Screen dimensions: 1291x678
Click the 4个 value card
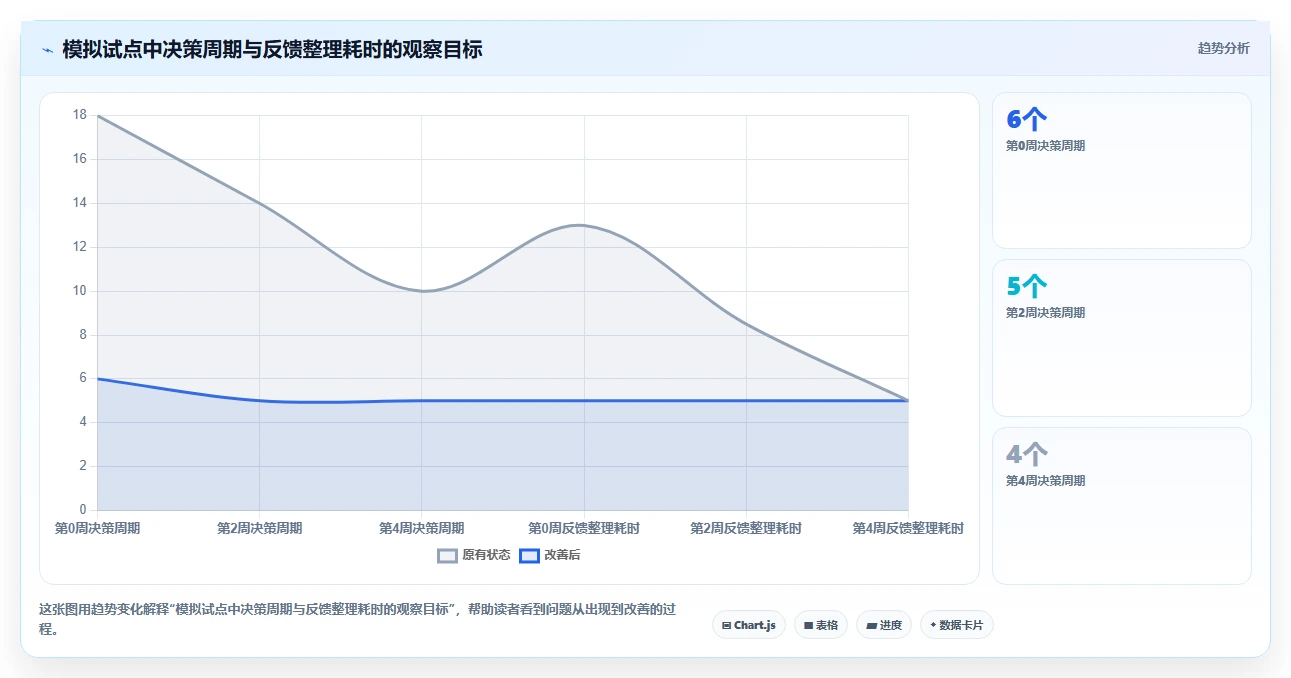coord(1121,506)
